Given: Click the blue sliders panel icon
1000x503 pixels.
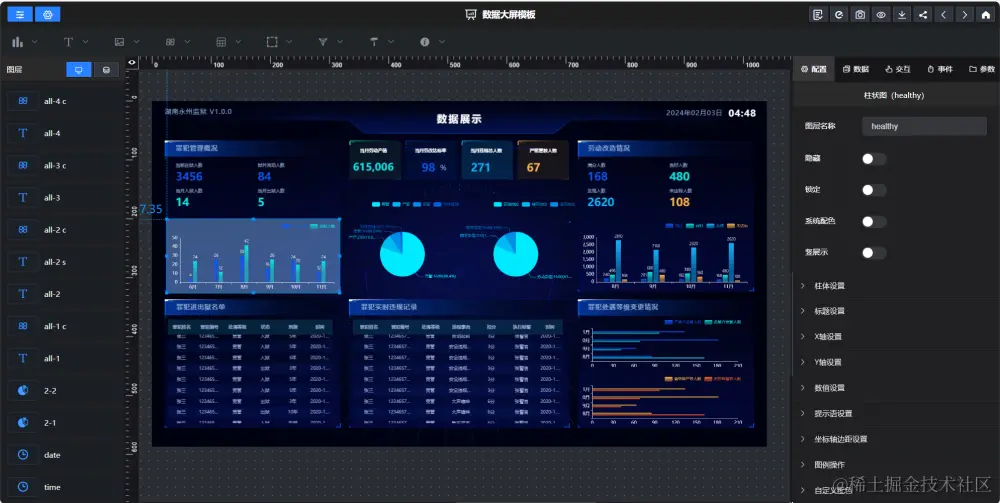Looking at the screenshot, I should point(20,14).
